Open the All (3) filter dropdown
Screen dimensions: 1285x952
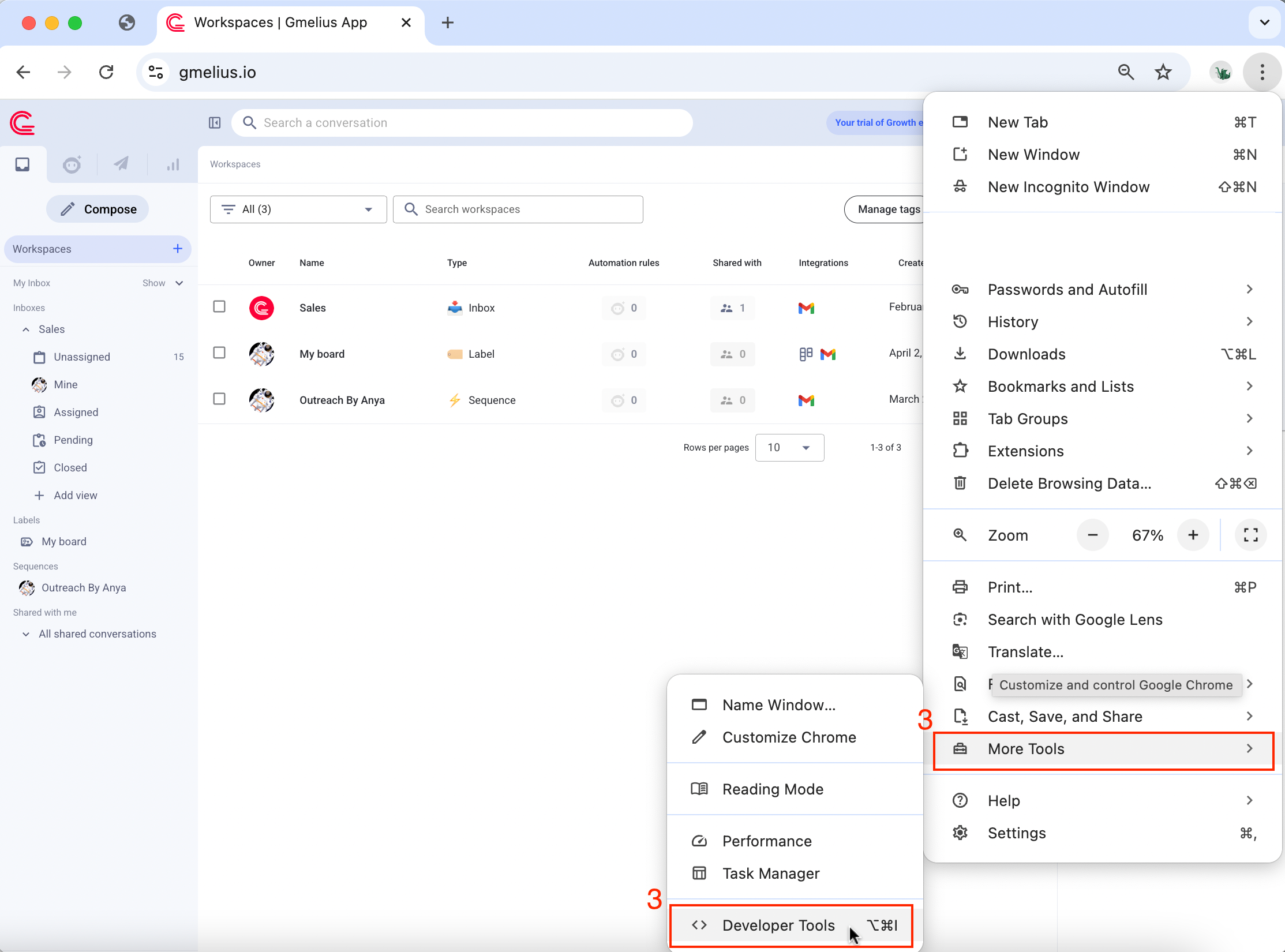[x=298, y=209]
